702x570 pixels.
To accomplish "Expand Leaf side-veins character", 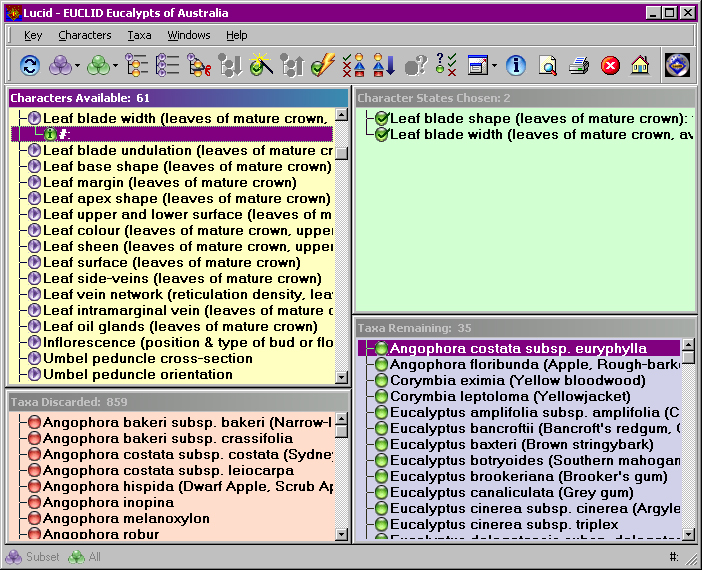I will 34,279.
